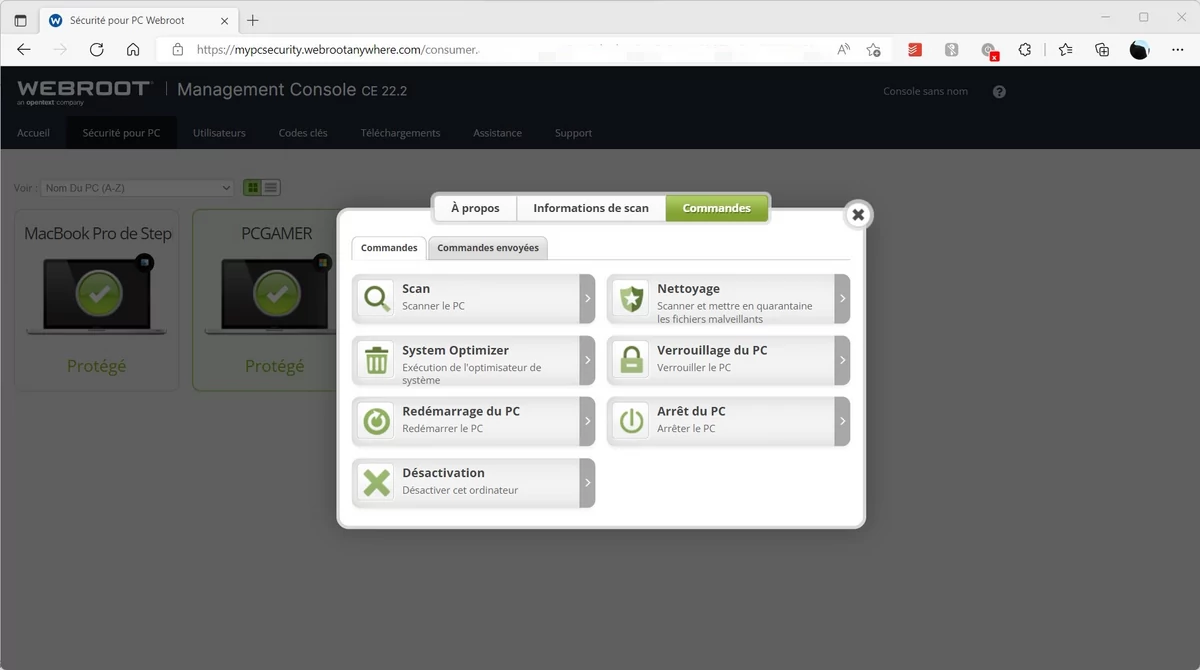Click Désactiver cet ordinateur text
Screen dimensions: 1200x670
(x=460, y=490)
